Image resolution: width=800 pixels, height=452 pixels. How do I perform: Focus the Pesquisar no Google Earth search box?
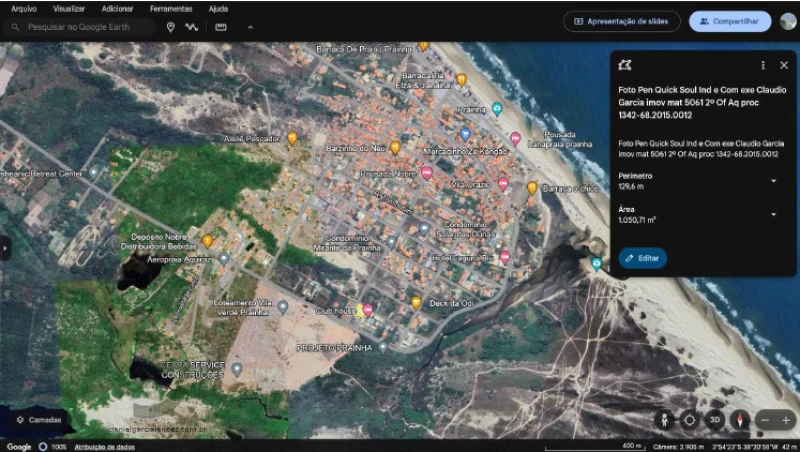[79, 27]
